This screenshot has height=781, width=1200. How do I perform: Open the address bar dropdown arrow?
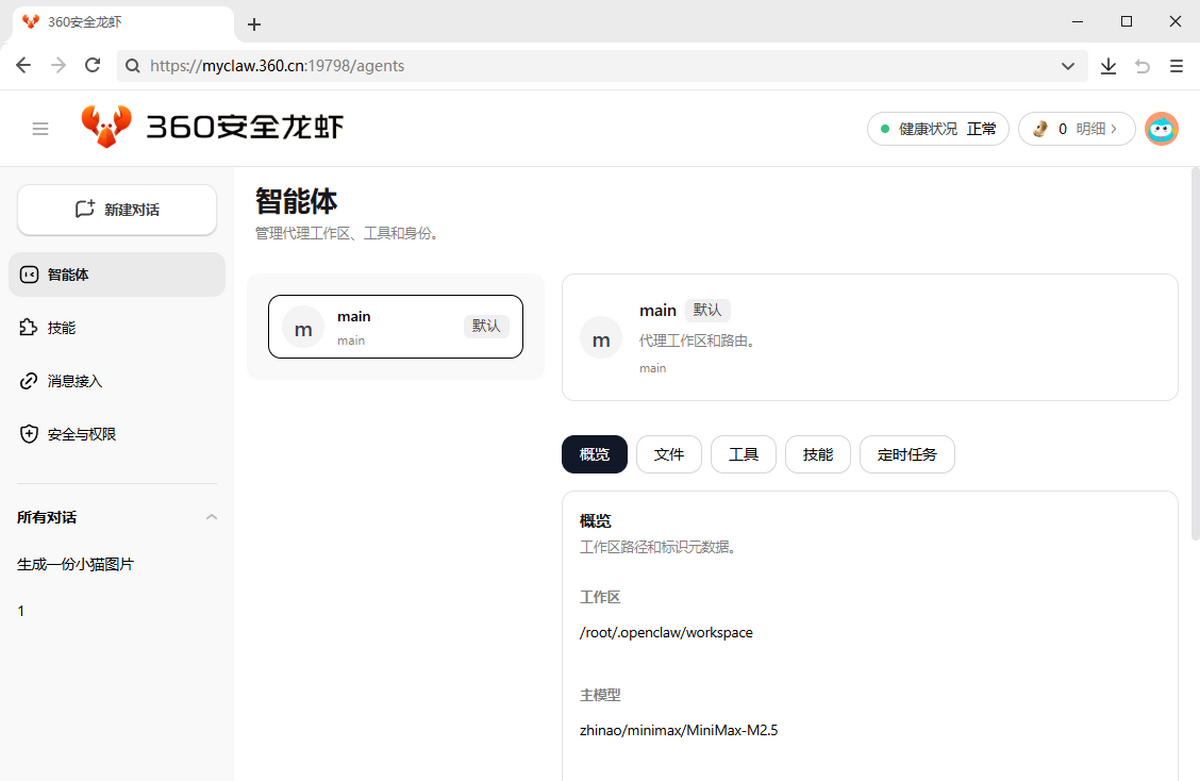pos(1067,65)
